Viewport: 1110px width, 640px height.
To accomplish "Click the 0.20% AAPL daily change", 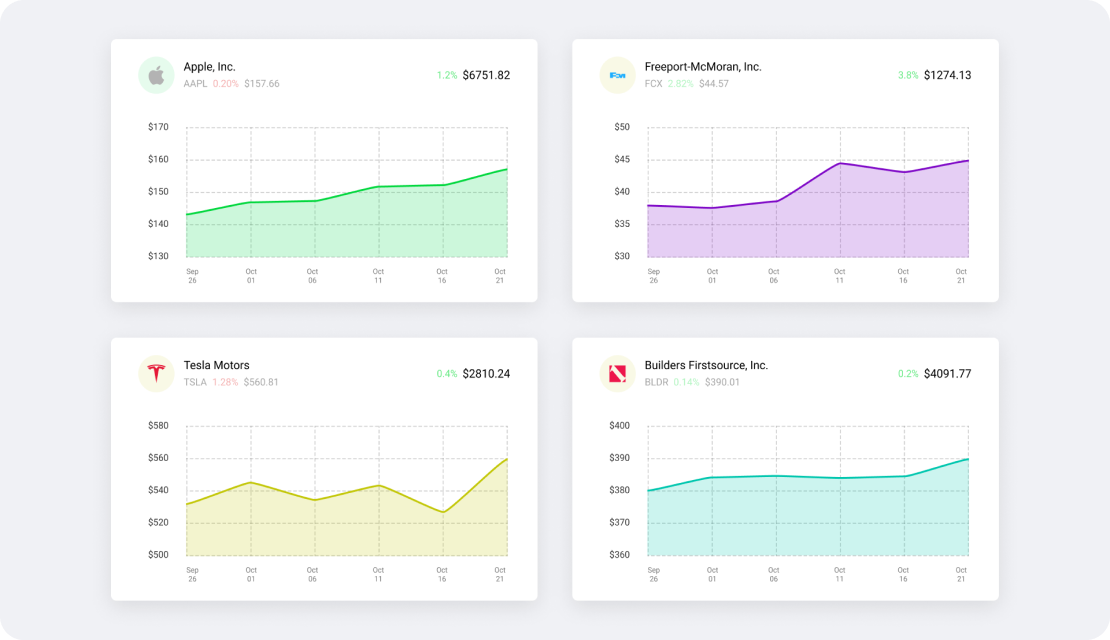I will coord(226,84).
